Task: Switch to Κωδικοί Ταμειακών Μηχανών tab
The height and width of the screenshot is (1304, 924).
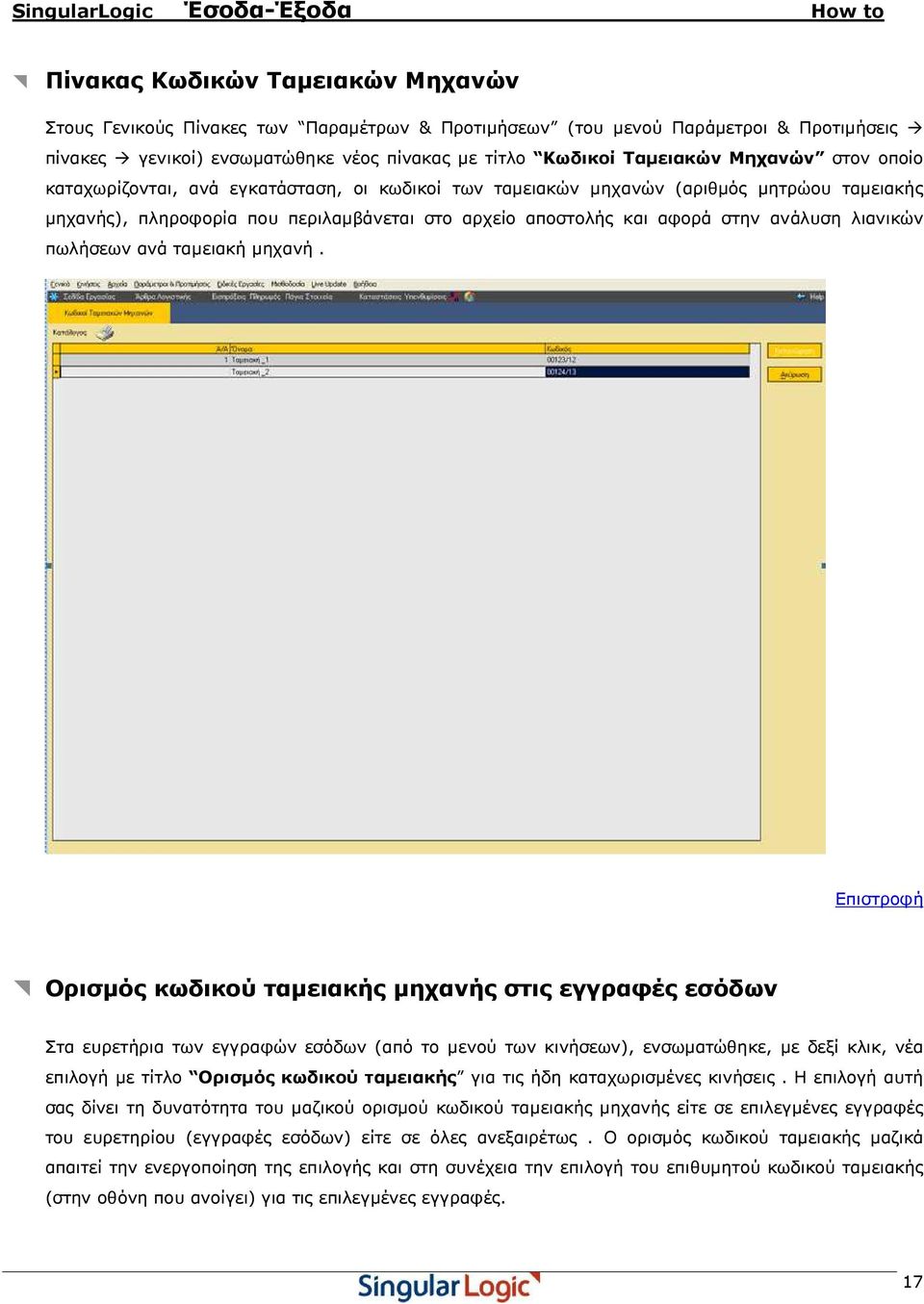Action: click(108, 313)
